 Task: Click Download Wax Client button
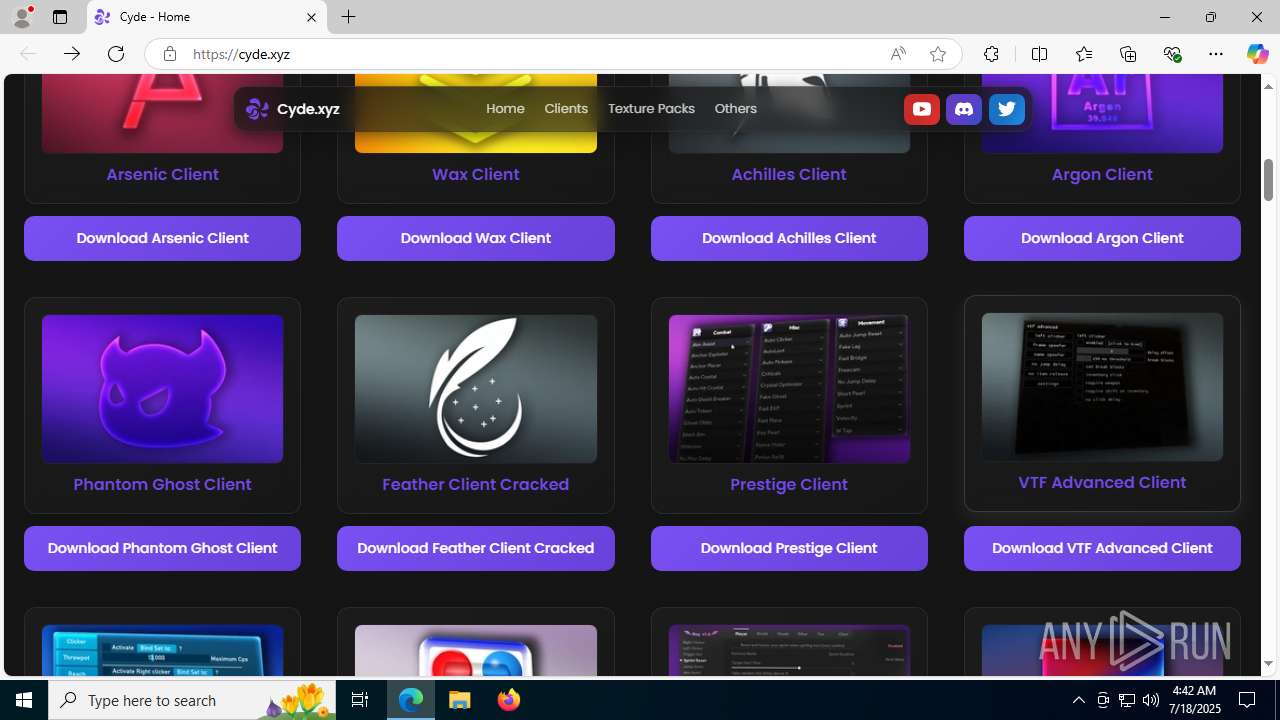pos(476,238)
